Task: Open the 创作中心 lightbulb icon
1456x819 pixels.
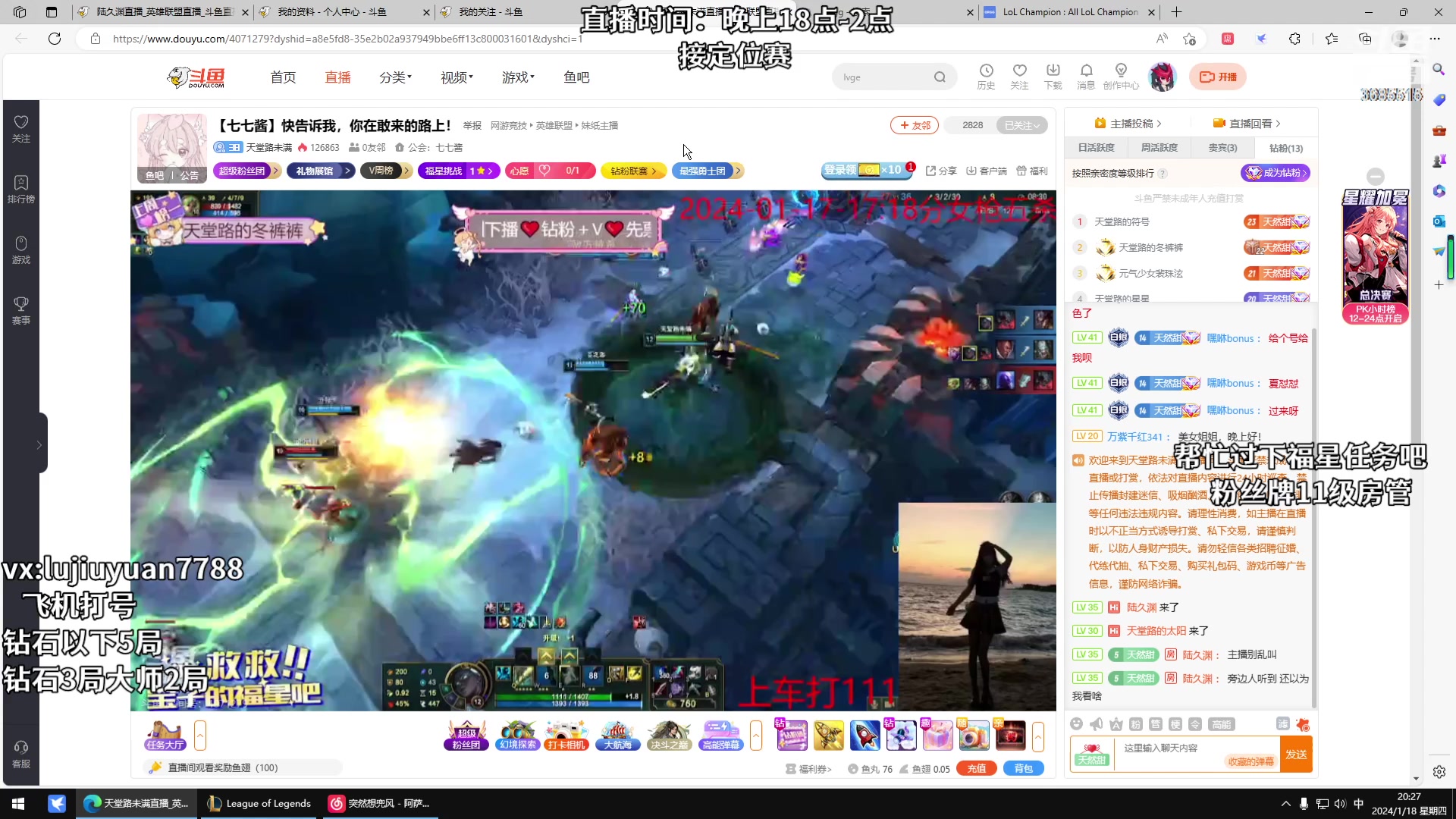Action: pyautogui.click(x=1121, y=77)
